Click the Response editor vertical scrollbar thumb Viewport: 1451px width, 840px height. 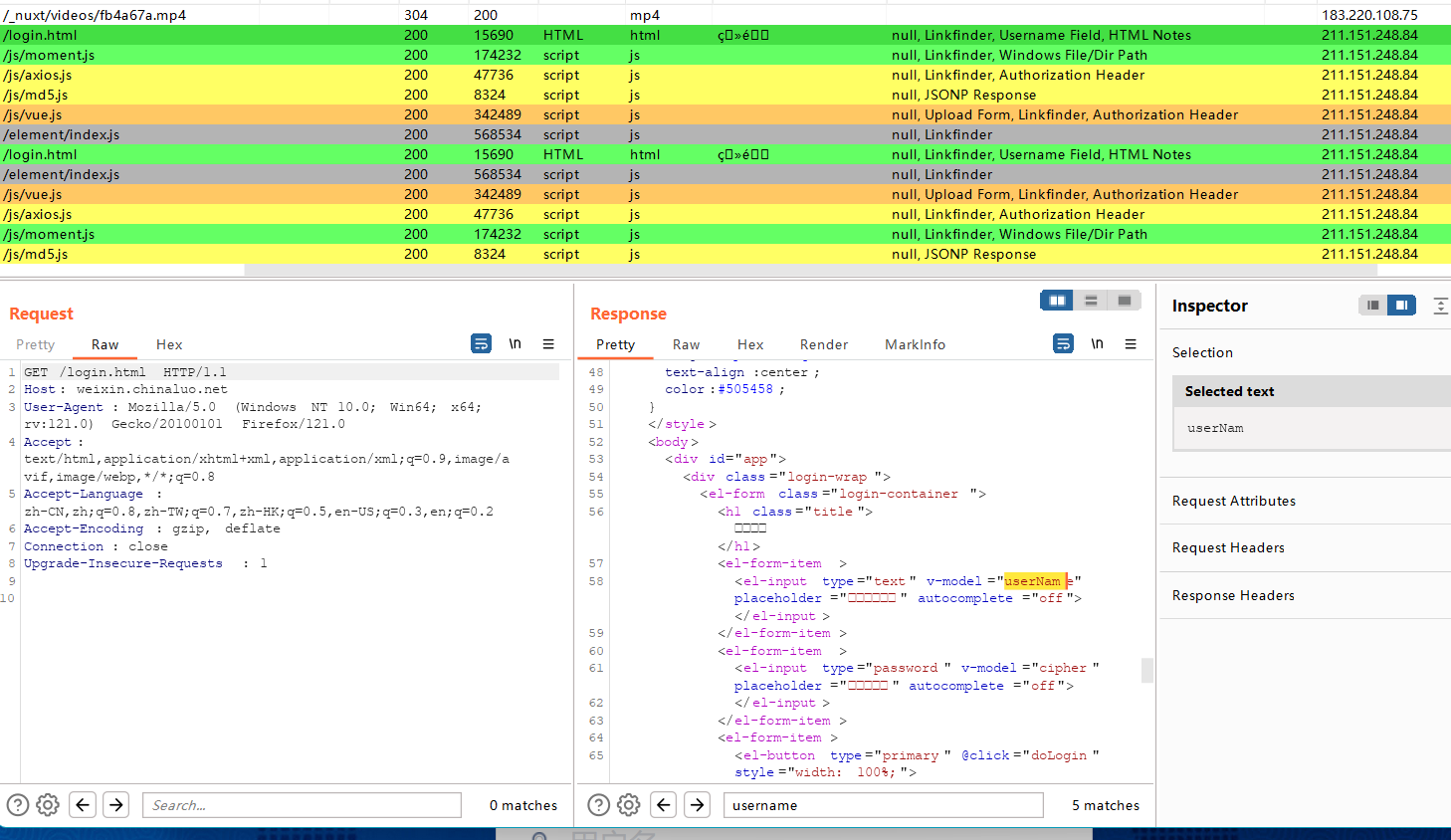(1146, 671)
